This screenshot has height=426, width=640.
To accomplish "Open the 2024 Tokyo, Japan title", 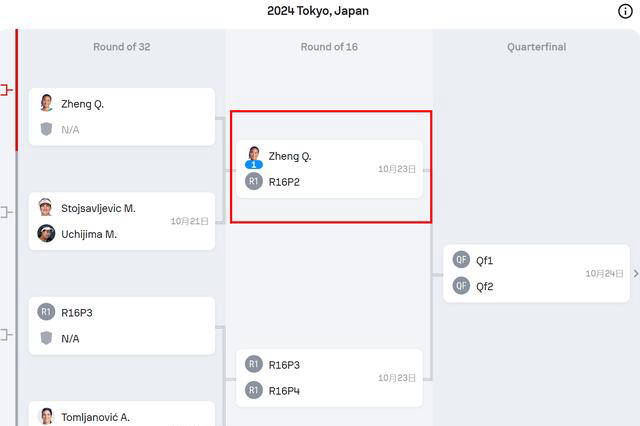I will [x=318, y=11].
